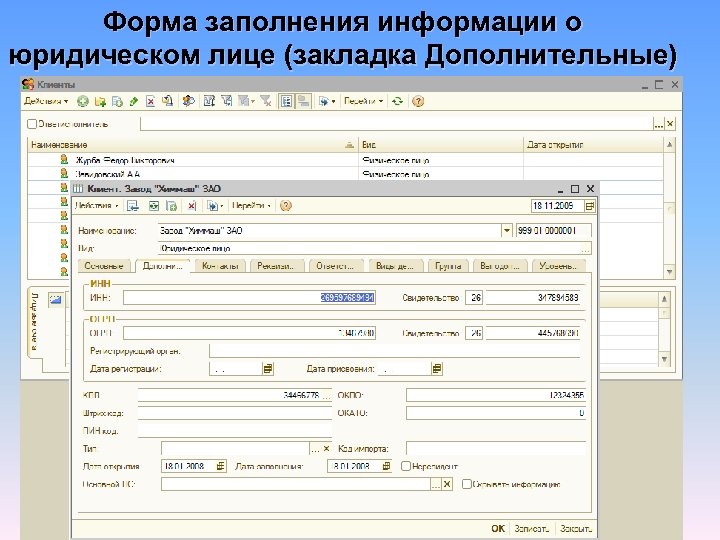Open Ответисполнитель selection ellipsis in Клиенты window
The width and height of the screenshot is (720, 540).
658,124
